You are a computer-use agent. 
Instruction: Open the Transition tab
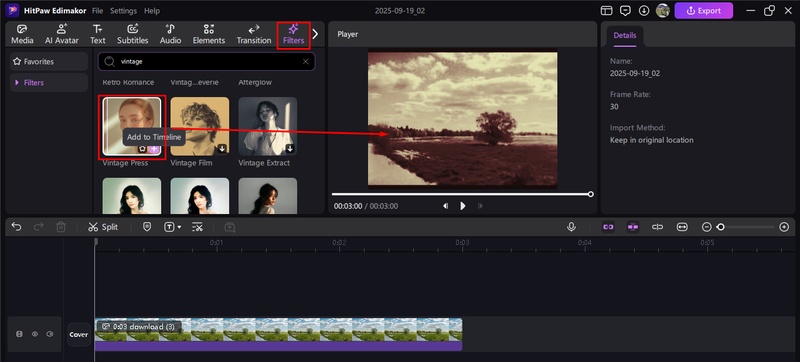(x=254, y=35)
